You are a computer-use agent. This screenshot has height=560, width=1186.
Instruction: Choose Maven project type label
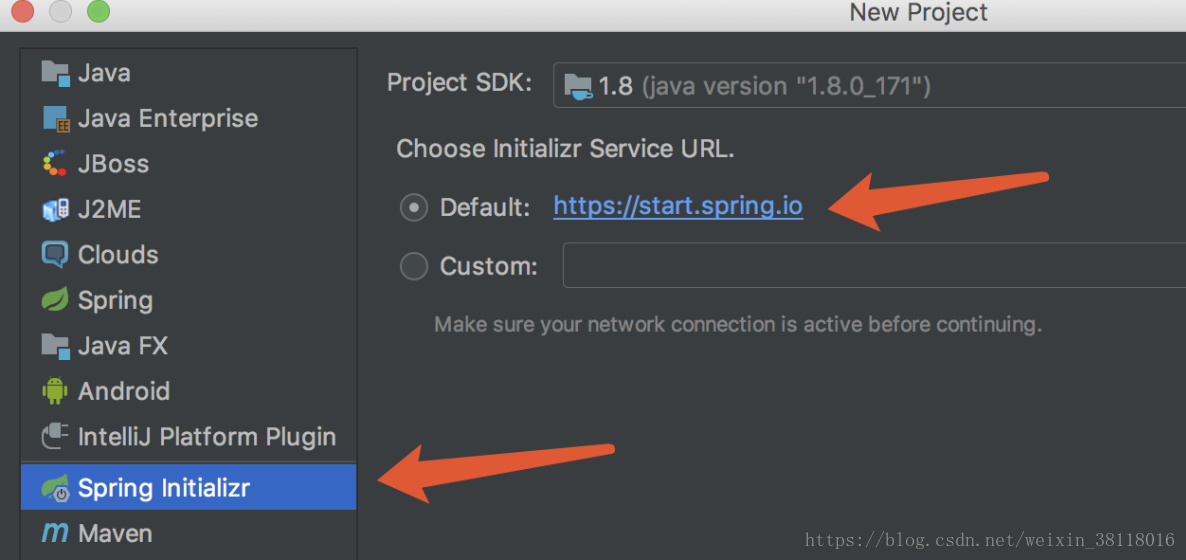(x=115, y=534)
